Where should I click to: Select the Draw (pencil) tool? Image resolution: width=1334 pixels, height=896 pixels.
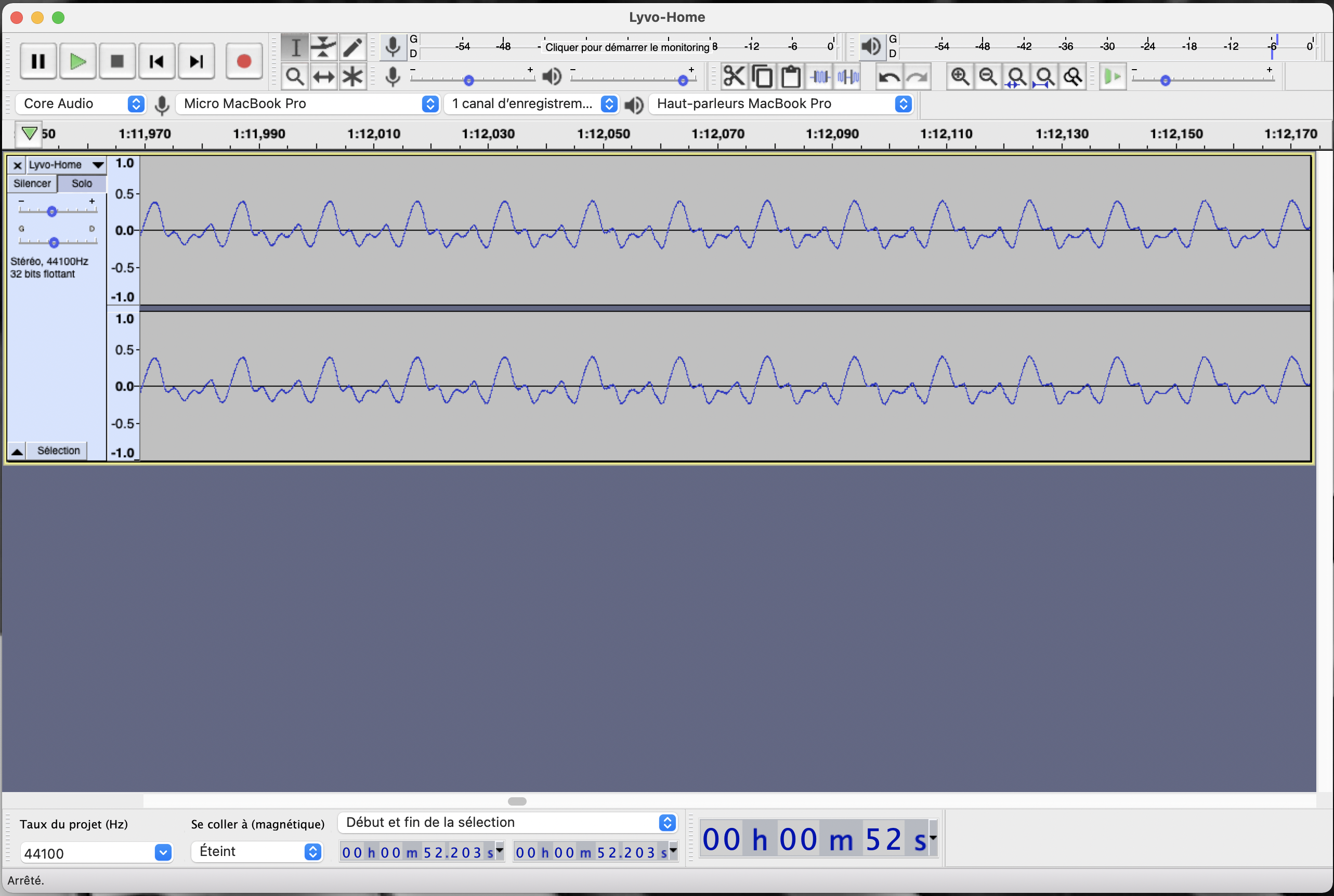point(352,47)
